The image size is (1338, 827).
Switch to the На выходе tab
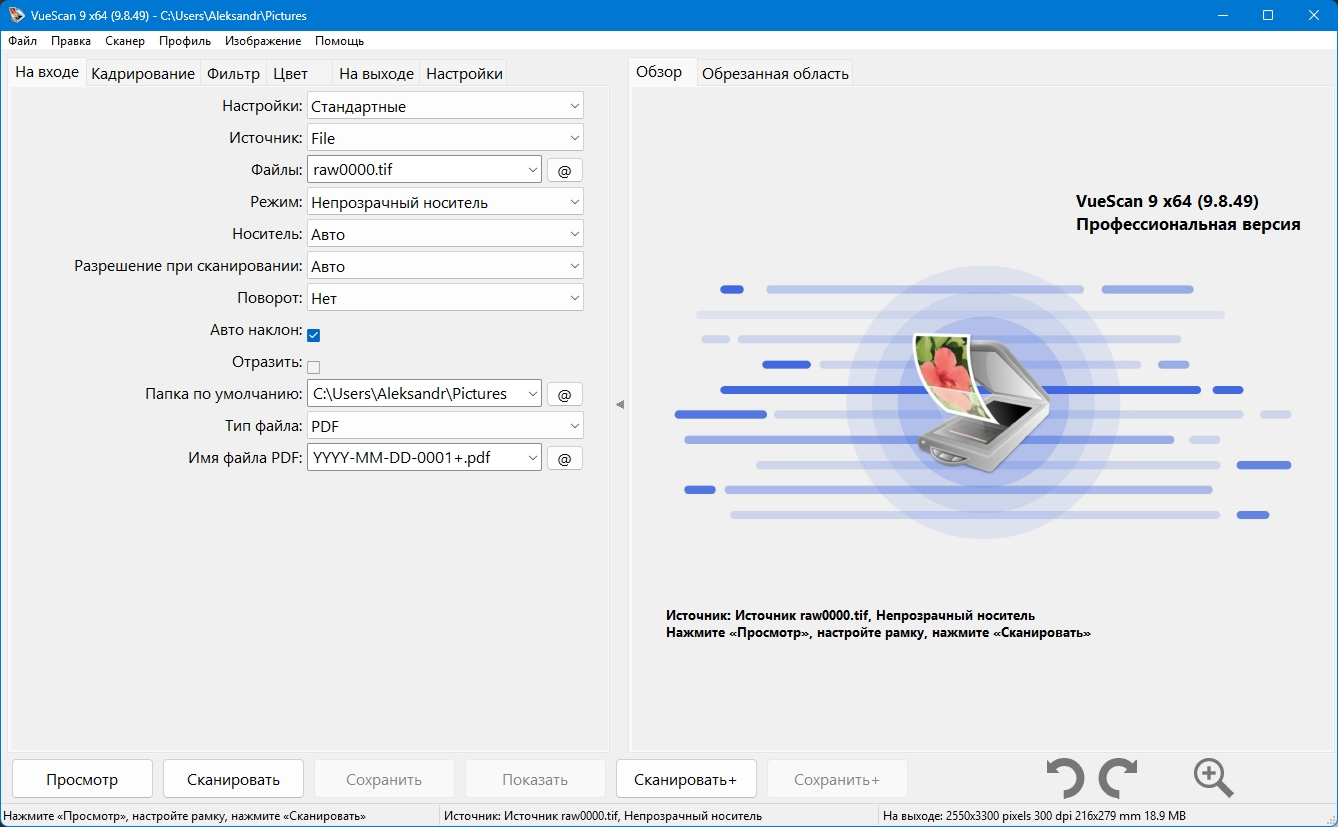coord(376,73)
